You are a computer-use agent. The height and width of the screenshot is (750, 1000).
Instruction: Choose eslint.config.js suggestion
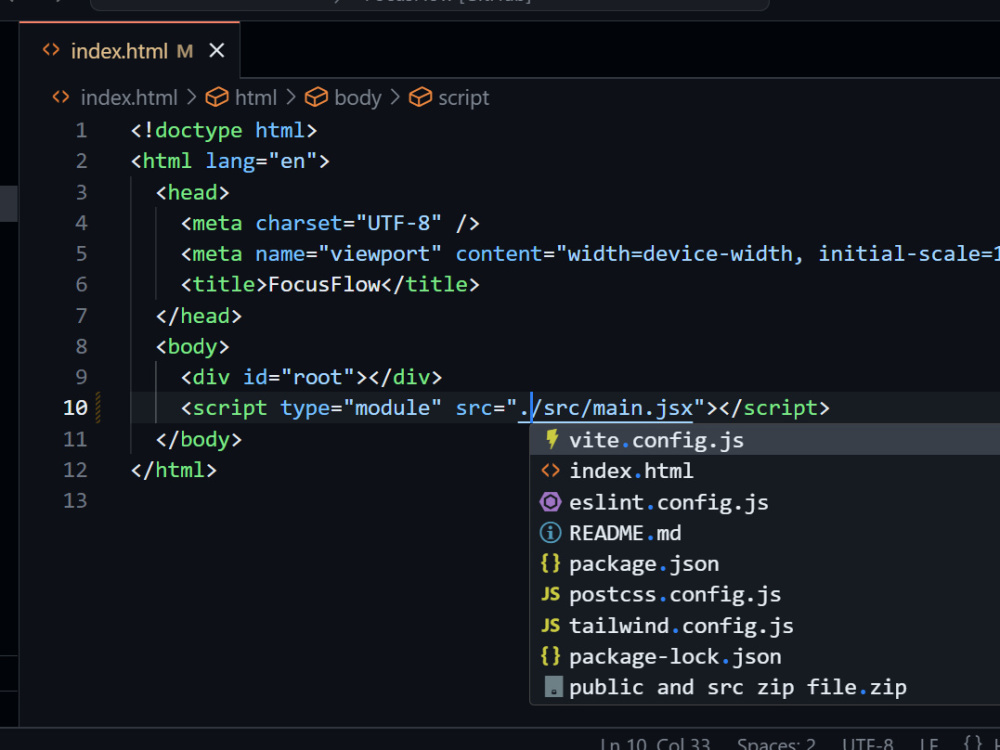(765, 502)
